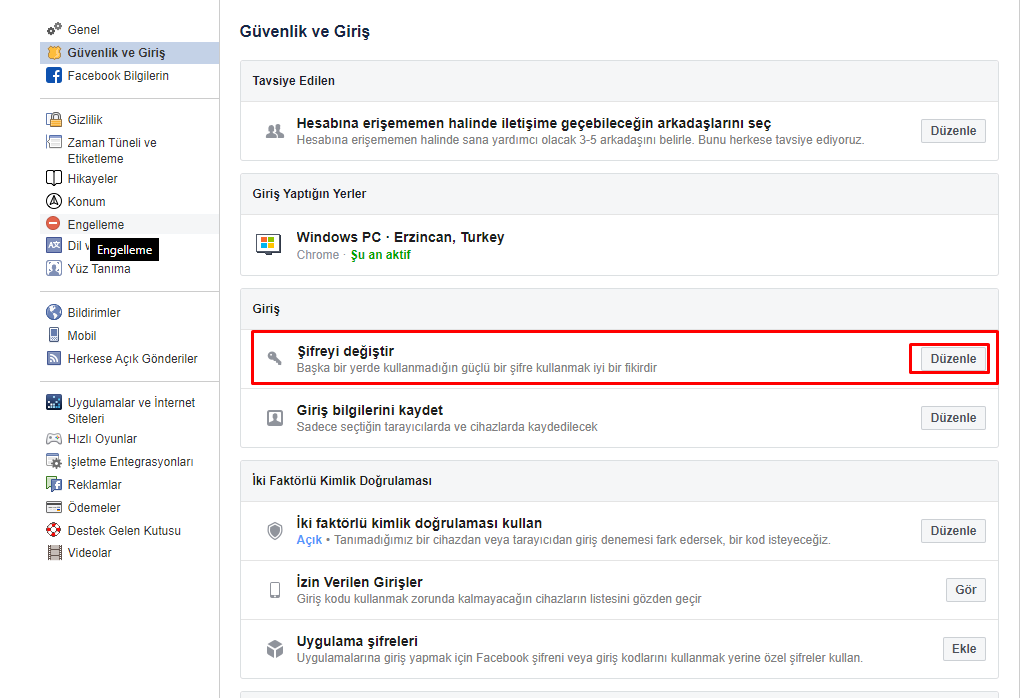Click the Konum compass icon
This screenshot has height=698, width=1021.
(x=54, y=201)
